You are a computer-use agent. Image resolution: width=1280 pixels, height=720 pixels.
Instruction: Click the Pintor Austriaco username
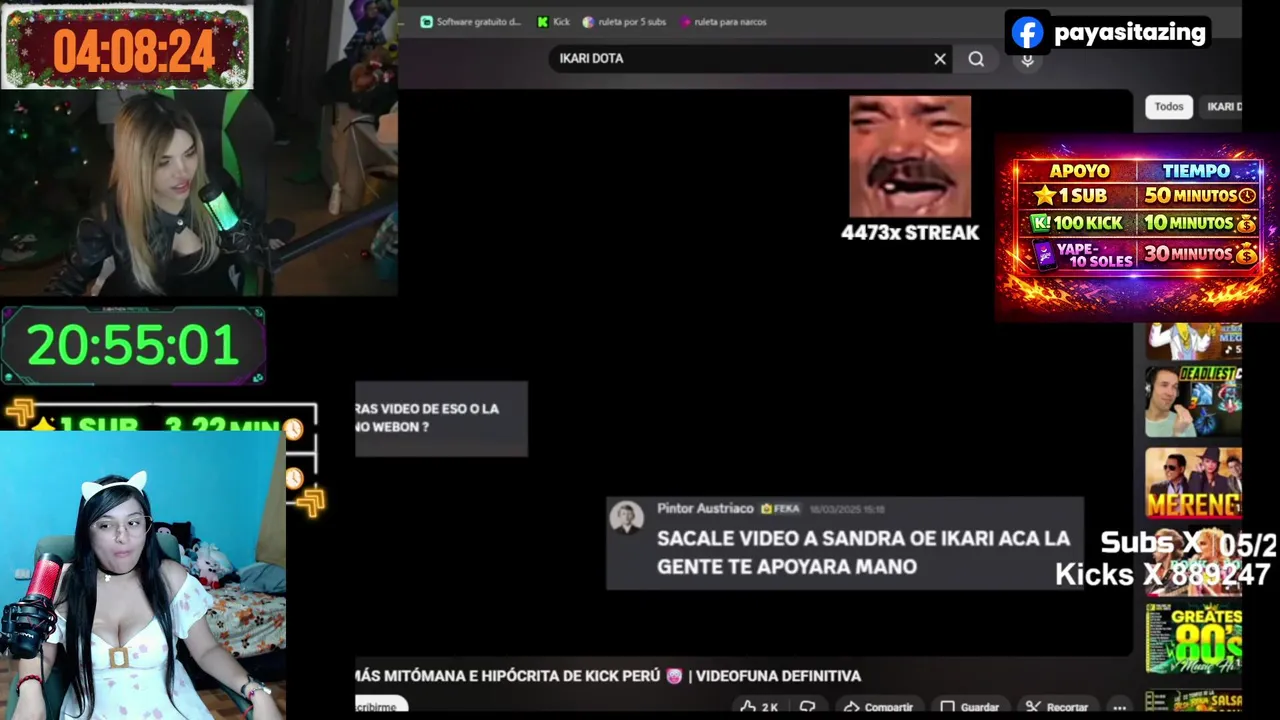[x=705, y=508]
